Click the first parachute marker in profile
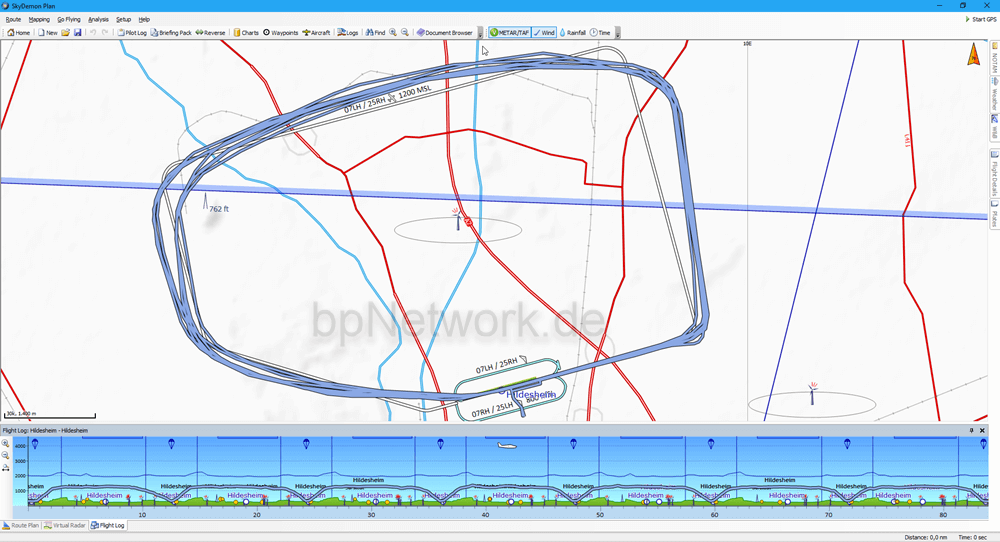Image resolution: width=1000 pixels, height=542 pixels. [x=36, y=444]
